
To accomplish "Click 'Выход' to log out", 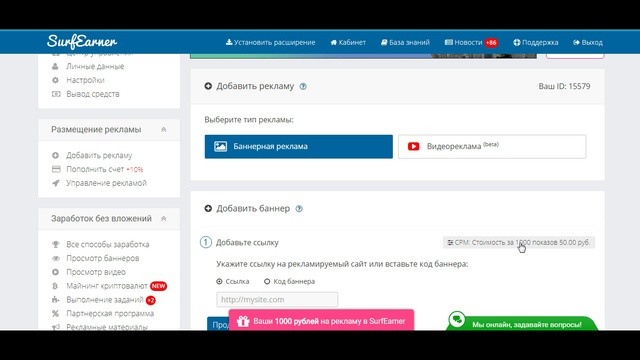I will click(x=588, y=42).
